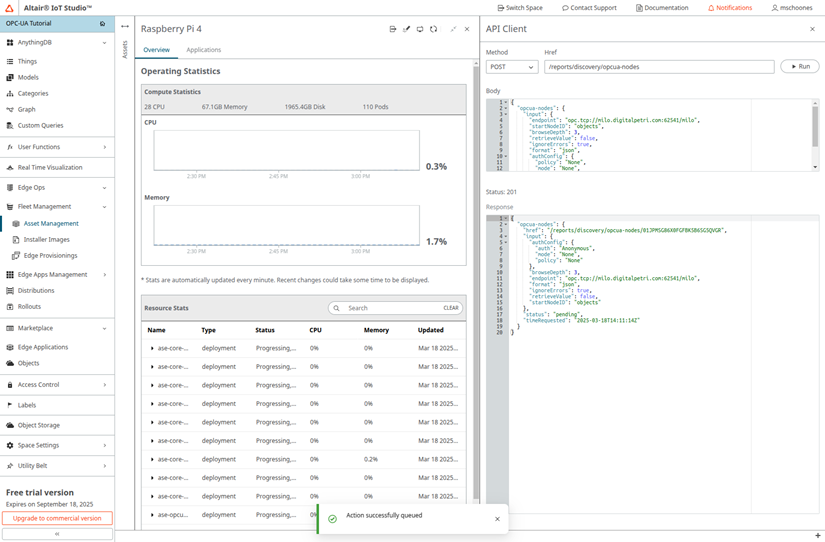825x542 pixels.
Task: Open Objects under Marketplace
Action: (x=28, y=364)
